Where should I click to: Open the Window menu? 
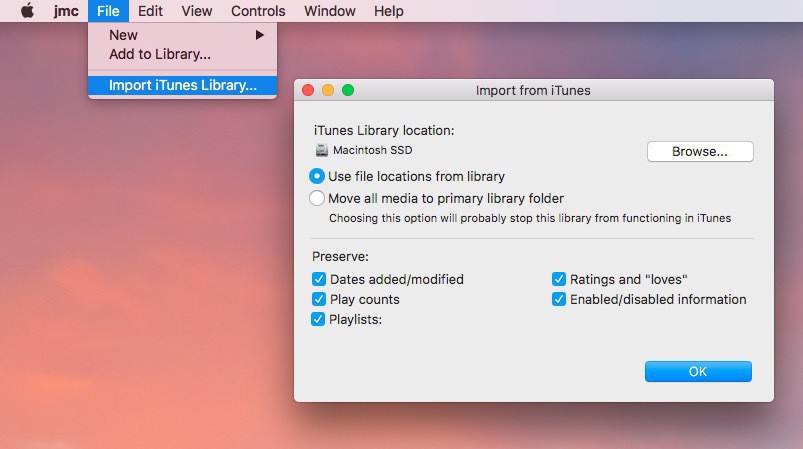click(330, 11)
